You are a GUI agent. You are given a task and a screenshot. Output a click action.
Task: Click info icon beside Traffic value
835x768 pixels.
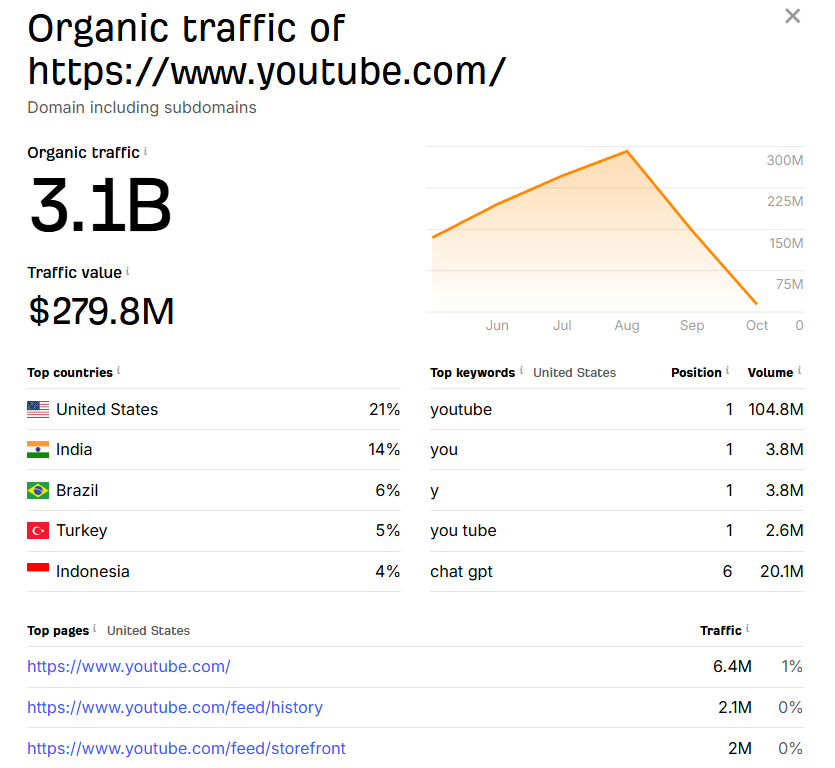tap(128, 271)
